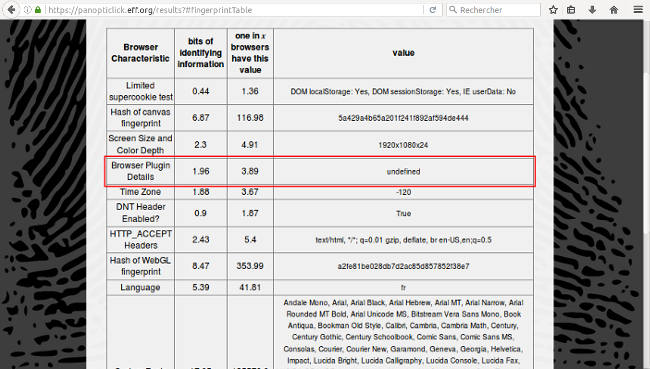
Task: Click 'Browser Plugin Details' row label
Action: 141,171
